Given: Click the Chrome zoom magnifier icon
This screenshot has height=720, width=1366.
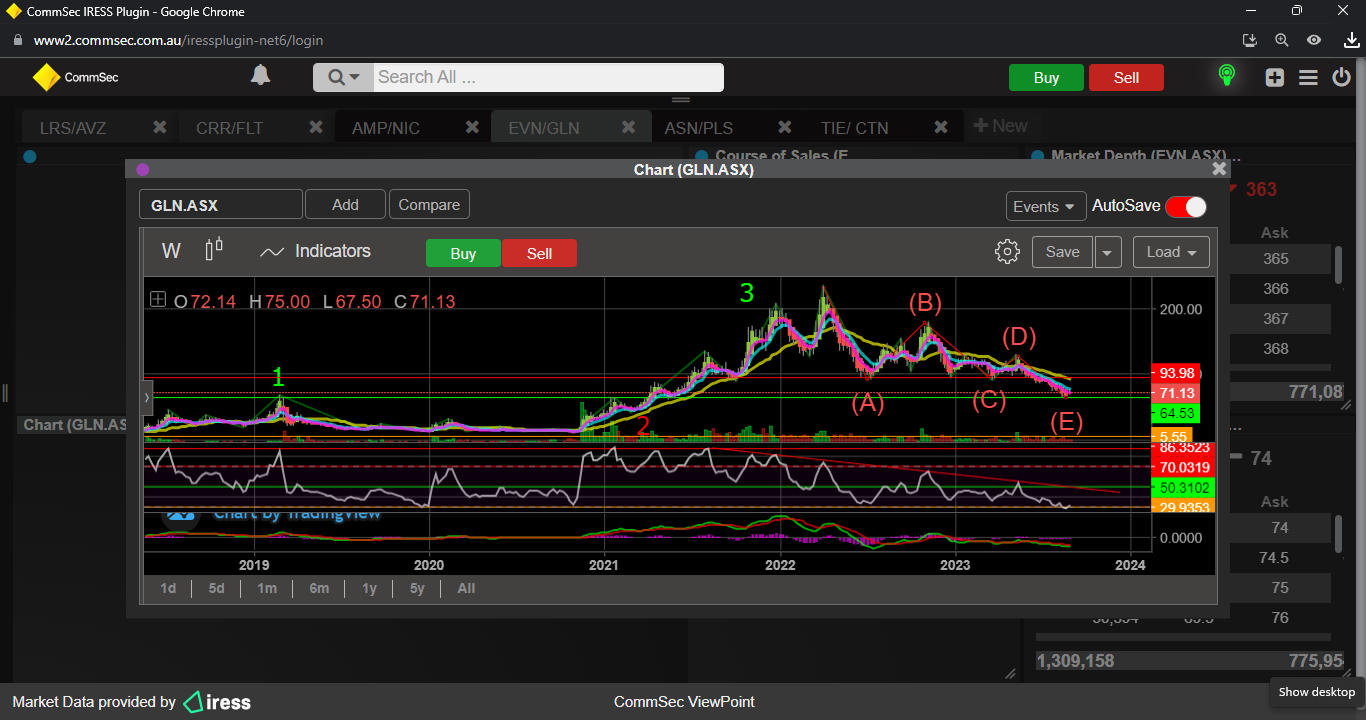Looking at the screenshot, I should [1281, 40].
